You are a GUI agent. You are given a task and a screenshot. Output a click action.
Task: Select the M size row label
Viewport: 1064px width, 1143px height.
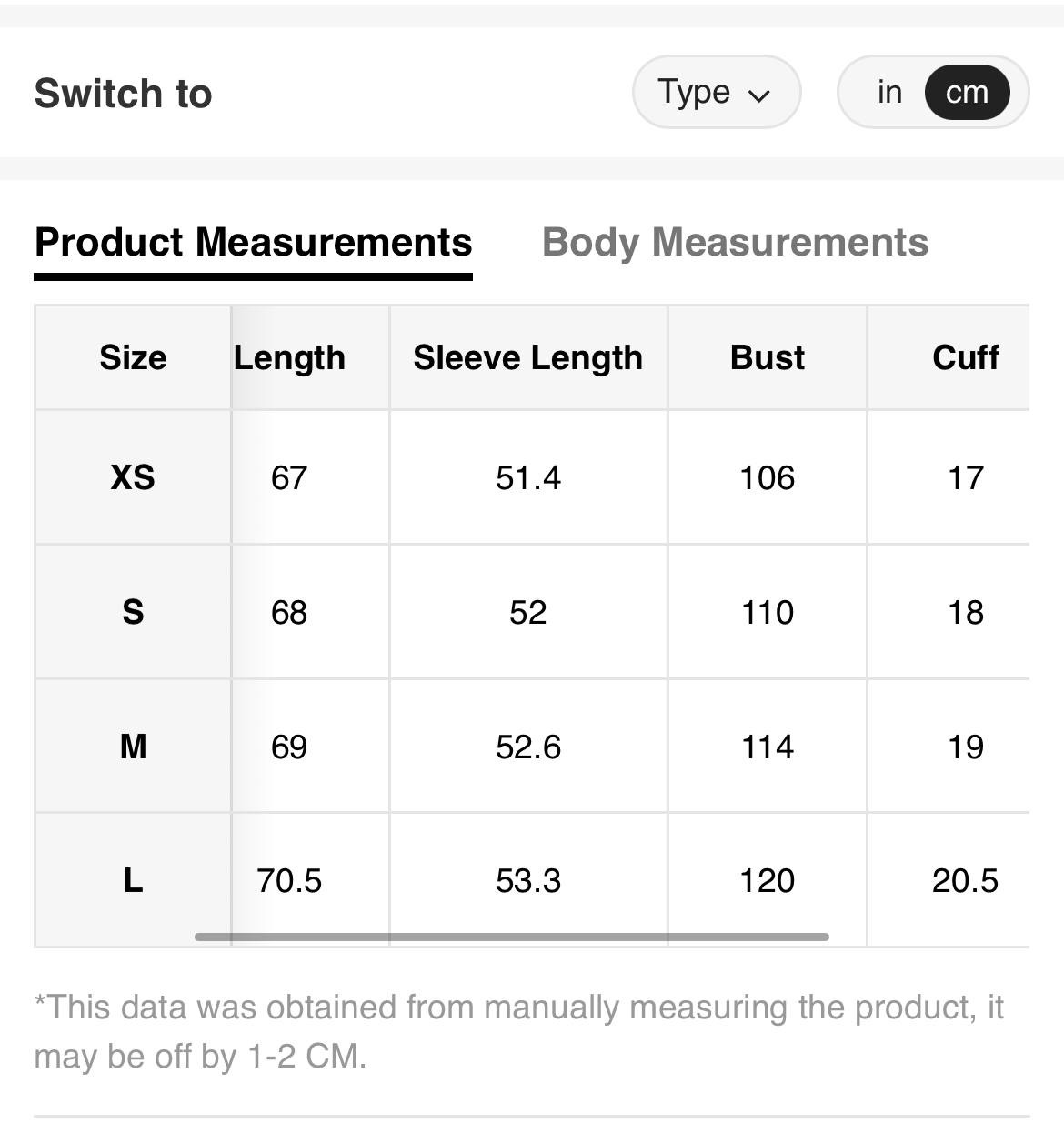[x=133, y=747]
